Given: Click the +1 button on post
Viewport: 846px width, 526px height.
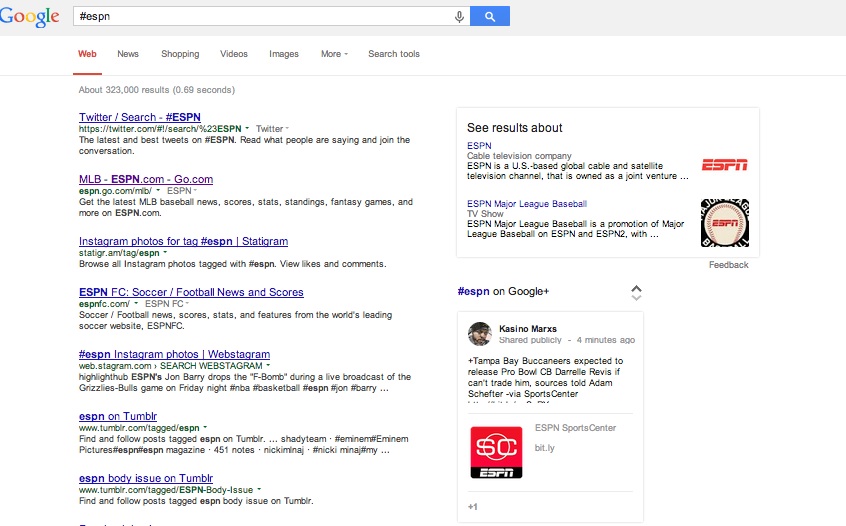Looking at the screenshot, I should tap(473, 507).
